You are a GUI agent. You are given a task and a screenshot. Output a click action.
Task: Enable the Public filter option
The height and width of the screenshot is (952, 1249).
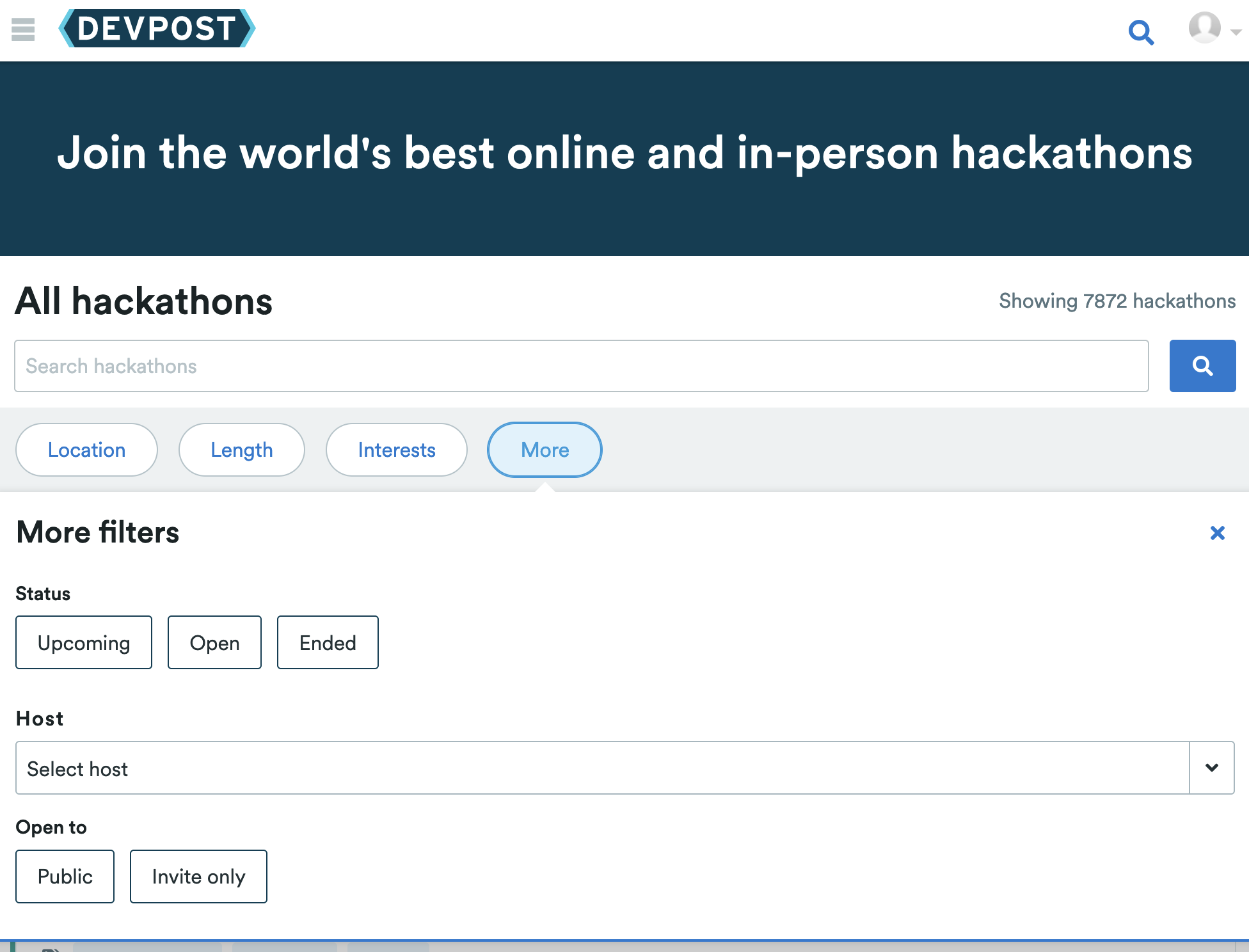[x=65, y=877]
